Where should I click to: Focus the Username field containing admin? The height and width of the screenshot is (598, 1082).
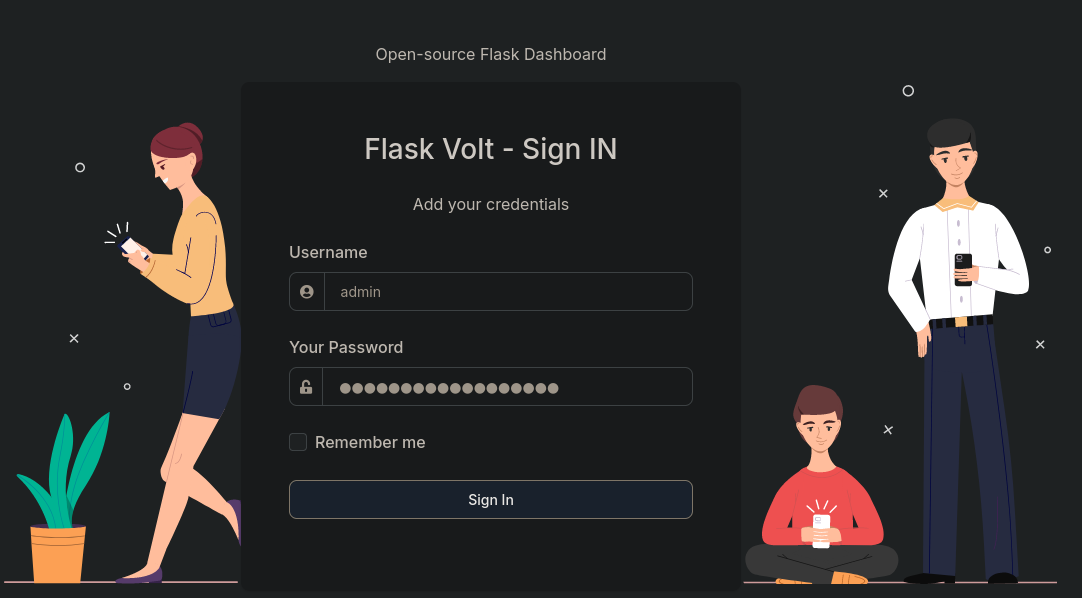[508, 292]
